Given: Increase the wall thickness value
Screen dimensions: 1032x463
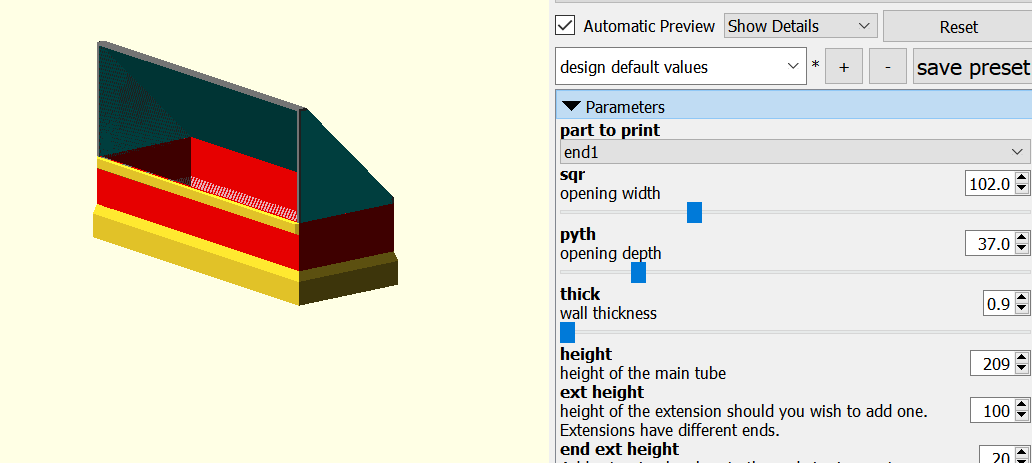Looking at the screenshot, I should [x=1021, y=298].
